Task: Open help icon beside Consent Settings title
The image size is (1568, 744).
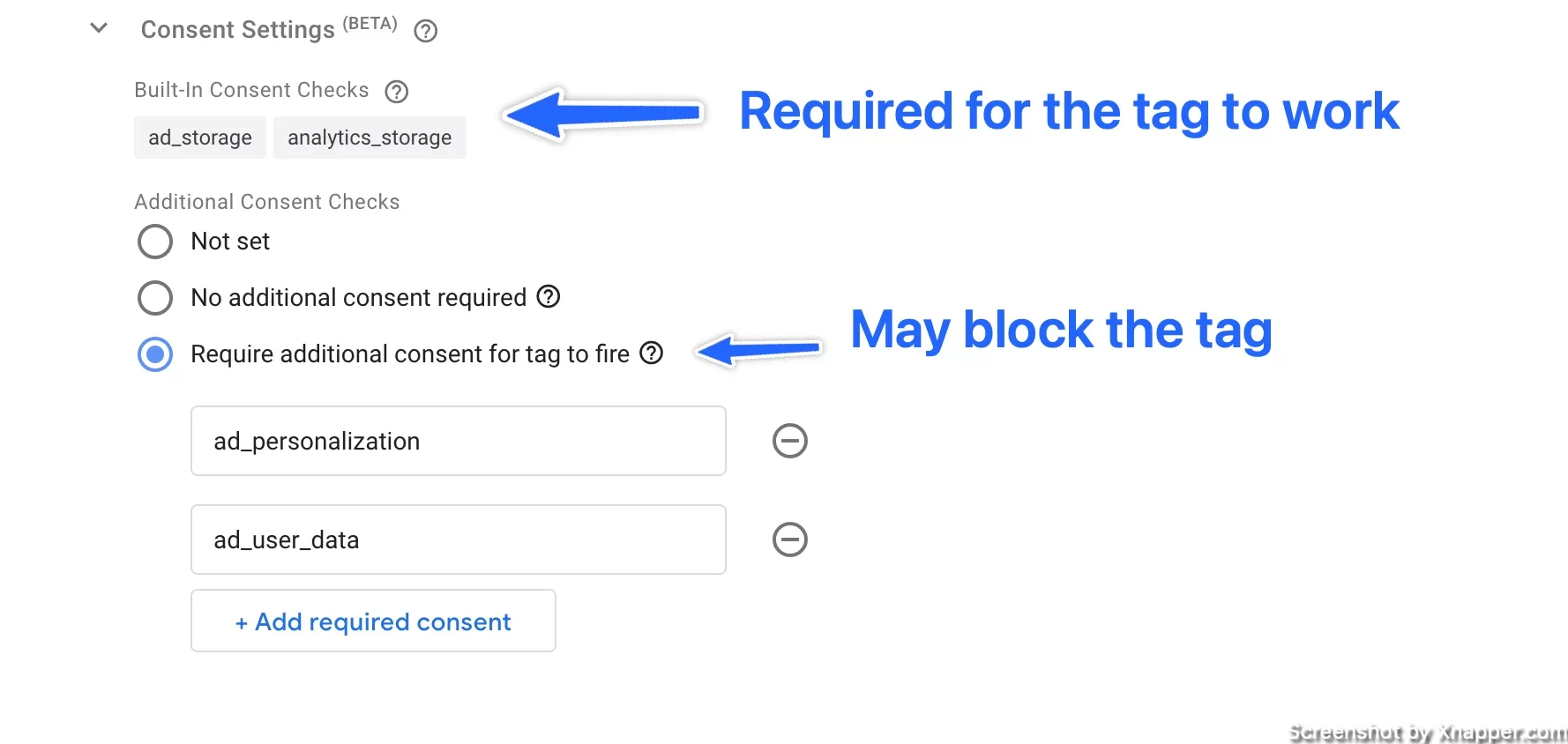Action: 426,31
